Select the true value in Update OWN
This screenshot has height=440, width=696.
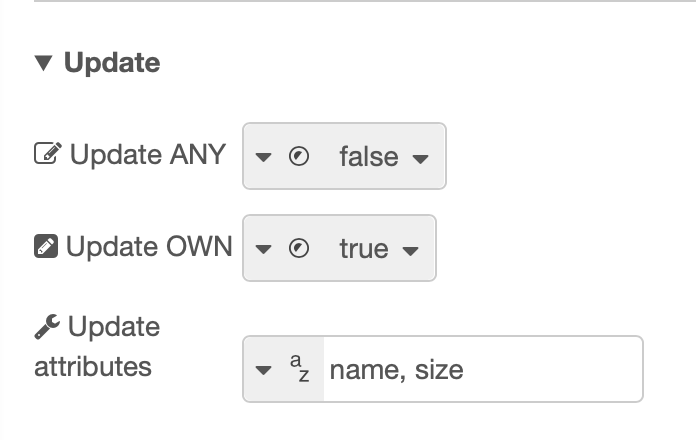tap(364, 248)
